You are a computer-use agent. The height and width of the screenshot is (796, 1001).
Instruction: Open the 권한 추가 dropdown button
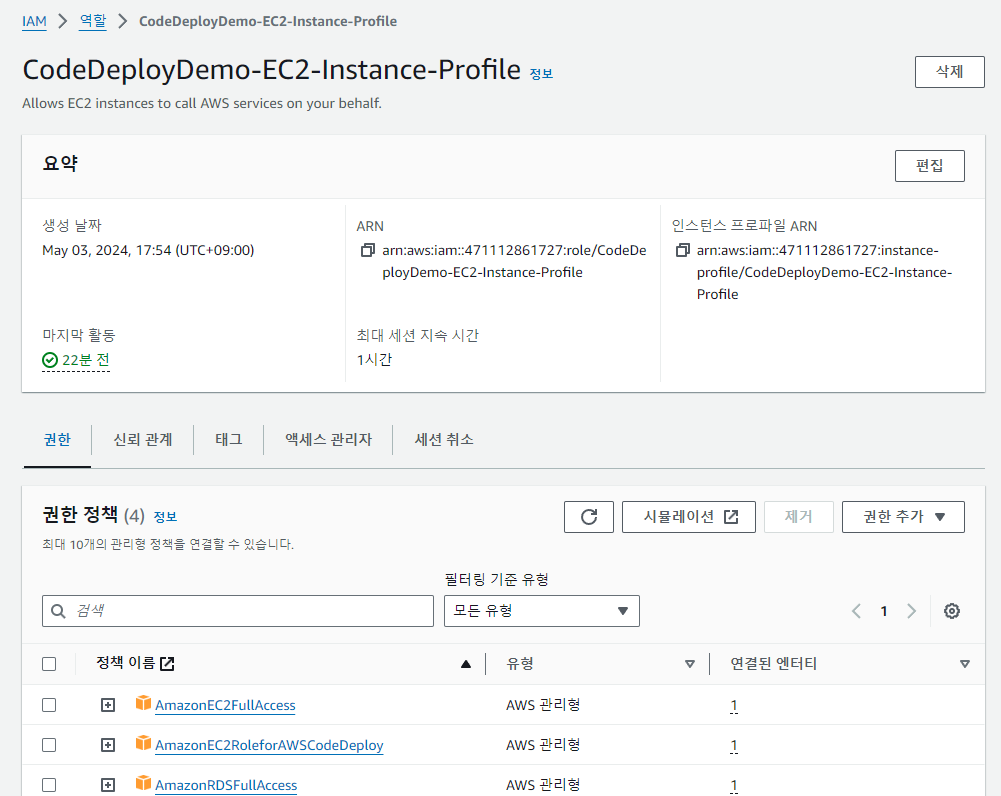pos(903,516)
